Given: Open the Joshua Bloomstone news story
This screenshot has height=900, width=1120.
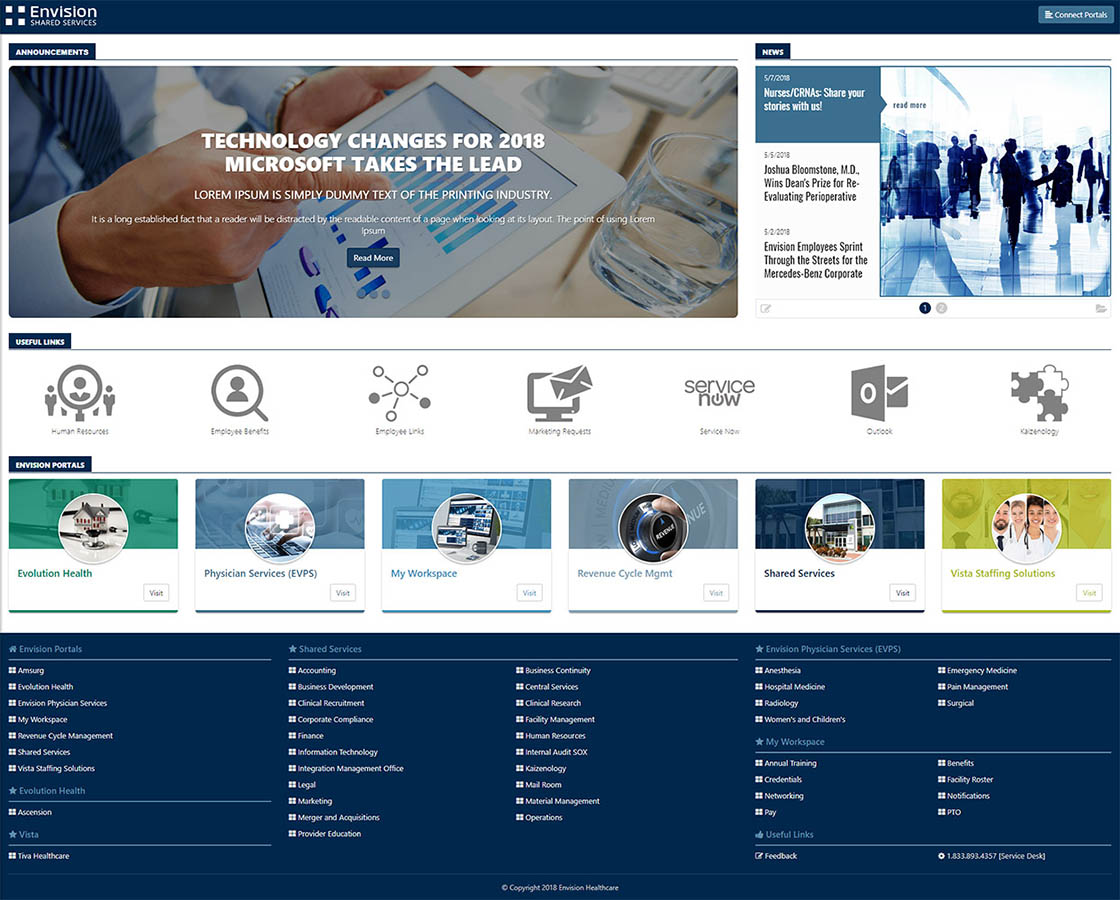Looking at the screenshot, I should [x=811, y=183].
